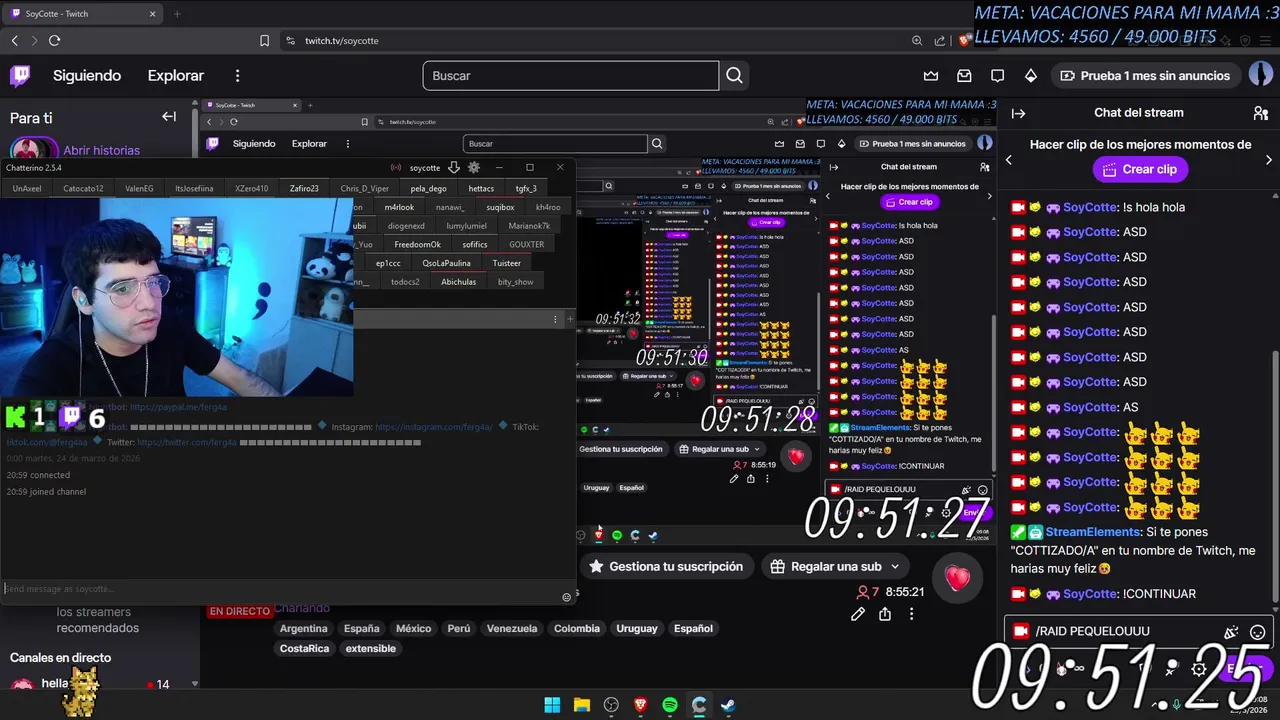Image resolution: width=1280 pixels, height=720 pixels.
Task: Collapse the Para ti sidebar
Action: 169,117
